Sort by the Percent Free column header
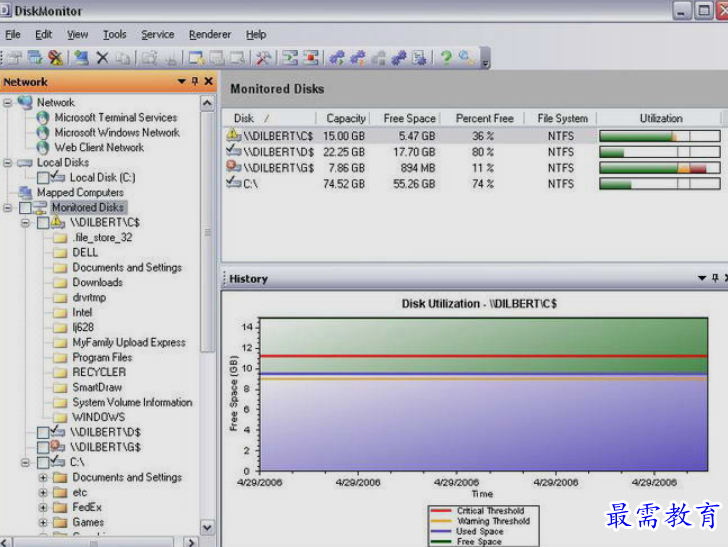Screen dimensions: 728x547 pyautogui.click(x=482, y=118)
